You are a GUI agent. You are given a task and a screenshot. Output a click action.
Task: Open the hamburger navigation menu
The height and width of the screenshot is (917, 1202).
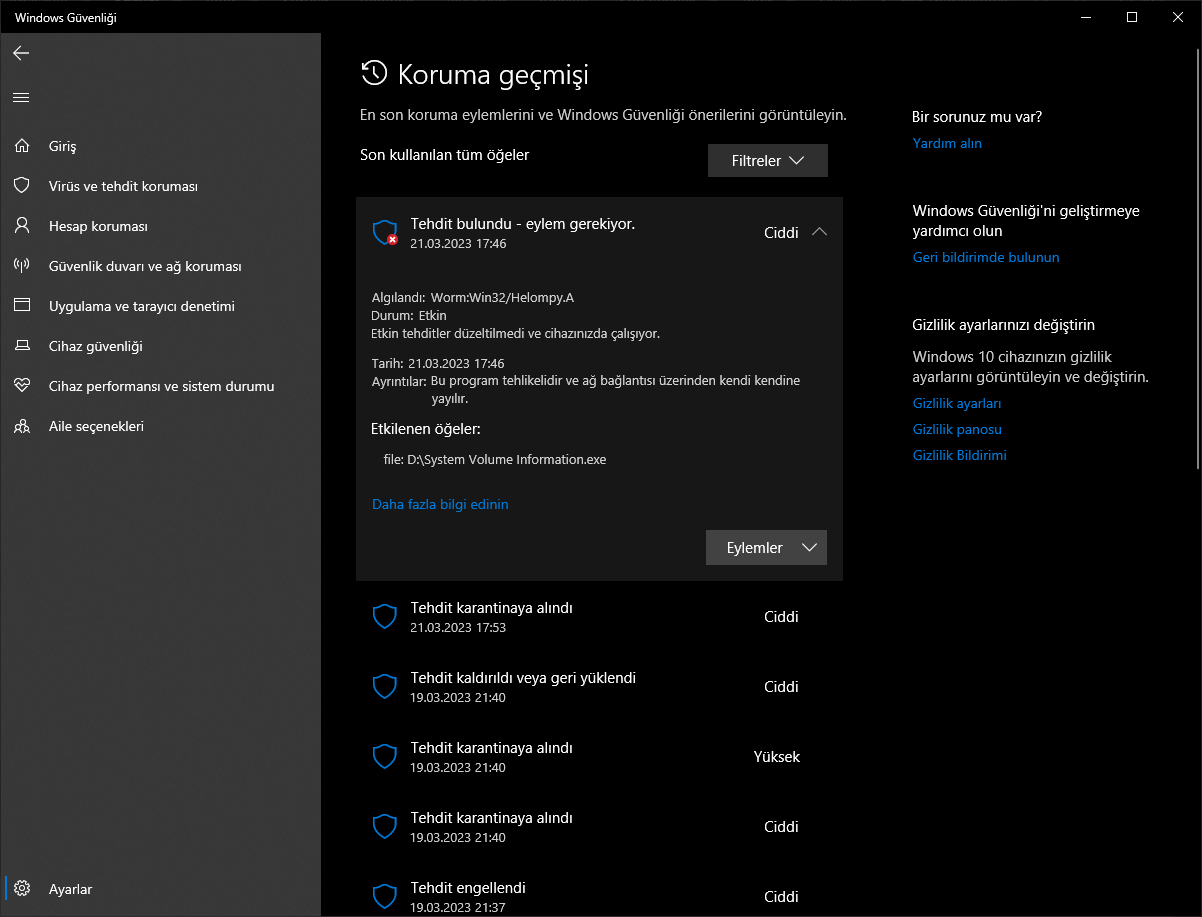pos(21,97)
